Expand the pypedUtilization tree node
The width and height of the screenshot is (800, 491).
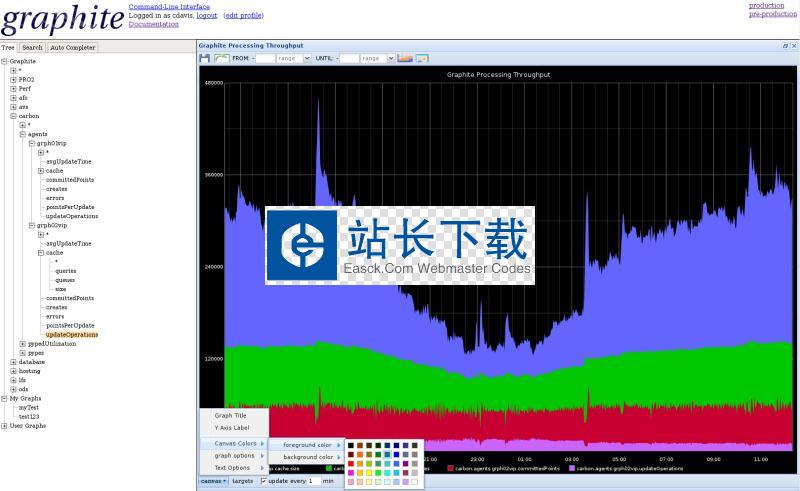23,344
